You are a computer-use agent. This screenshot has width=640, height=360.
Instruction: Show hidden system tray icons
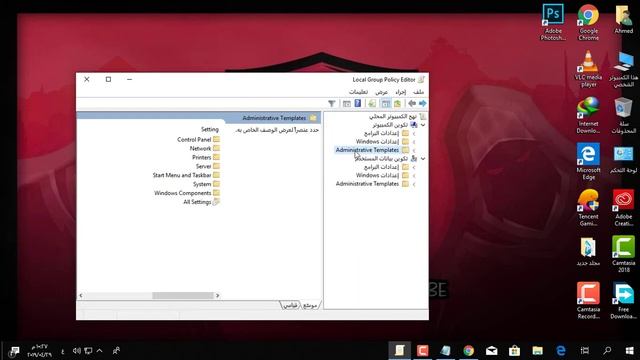coord(100,351)
